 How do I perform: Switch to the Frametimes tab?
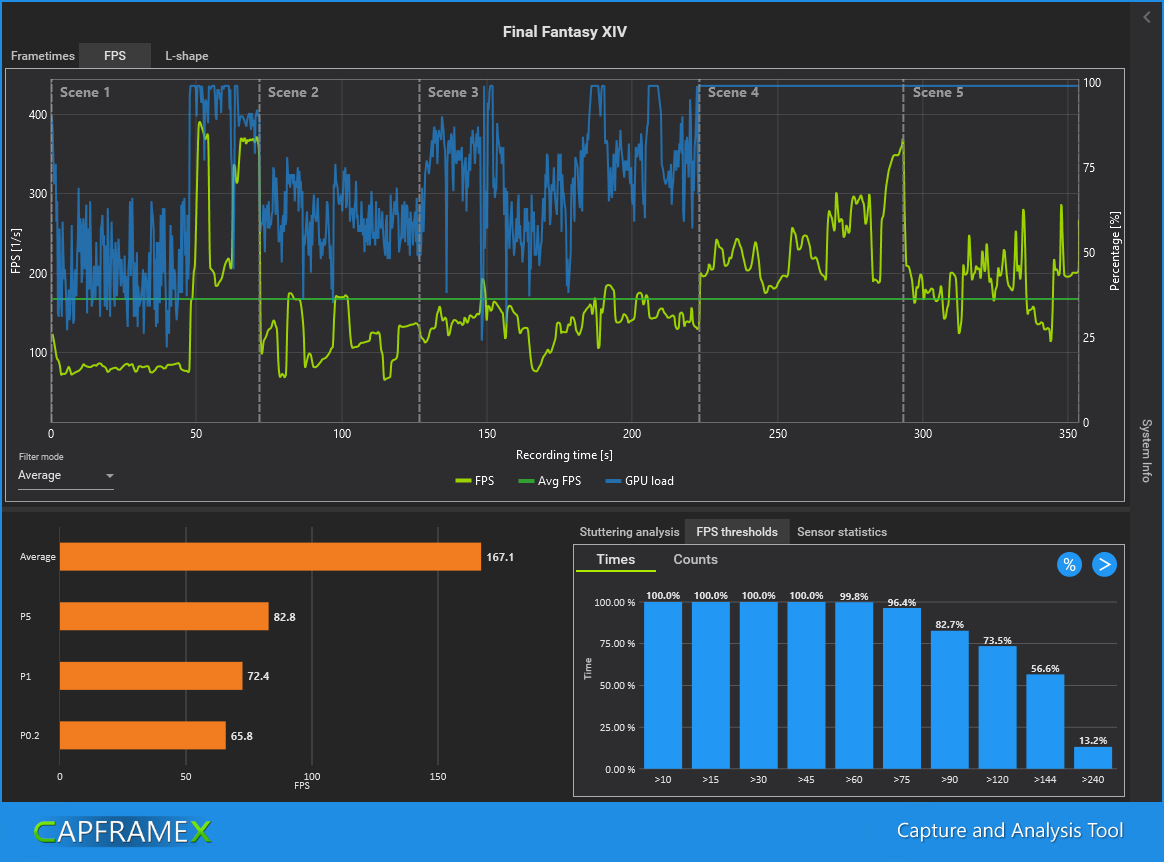point(42,56)
